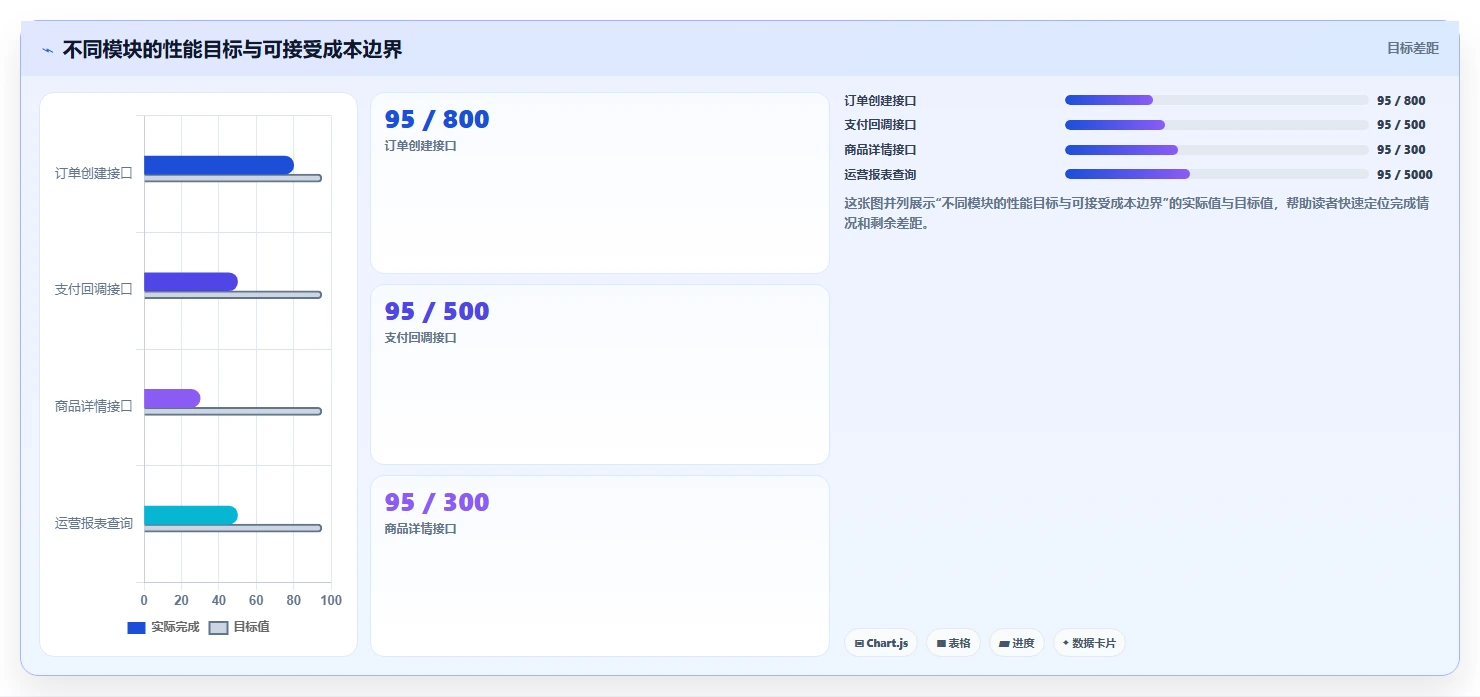Click the 支付回调接口 progress bar
The image size is (1480, 697).
coord(1217,125)
